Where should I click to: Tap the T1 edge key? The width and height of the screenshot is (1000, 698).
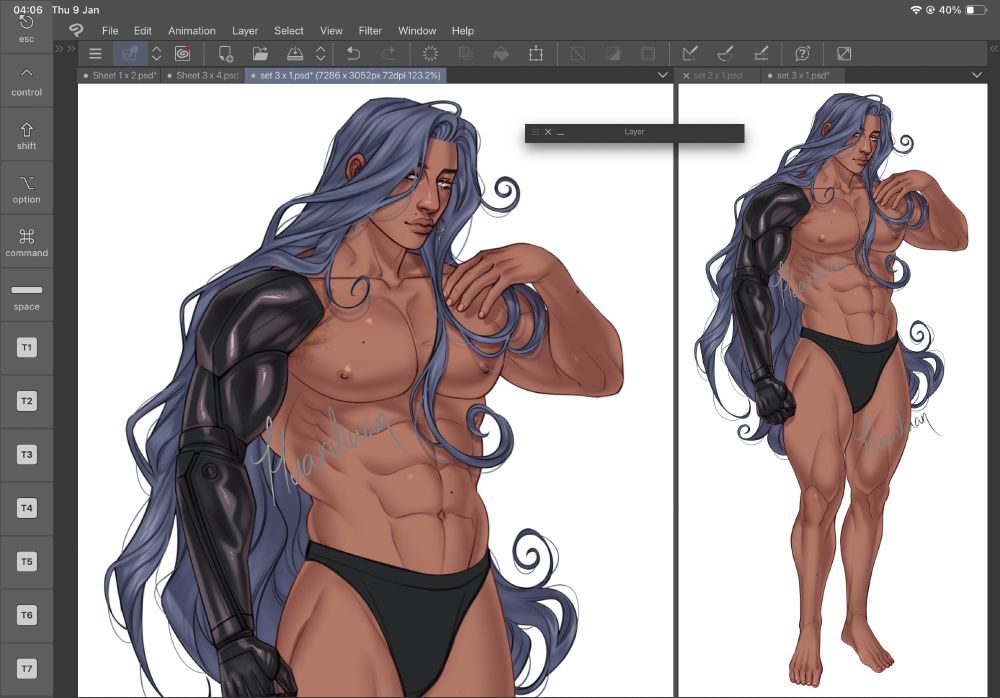[x=26, y=348]
